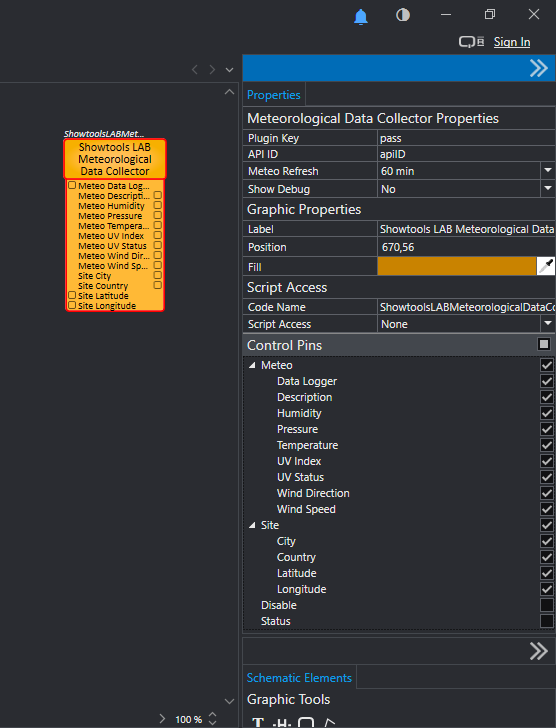
Task: Open the Meteo Refresh dropdown
Action: (x=548, y=171)
